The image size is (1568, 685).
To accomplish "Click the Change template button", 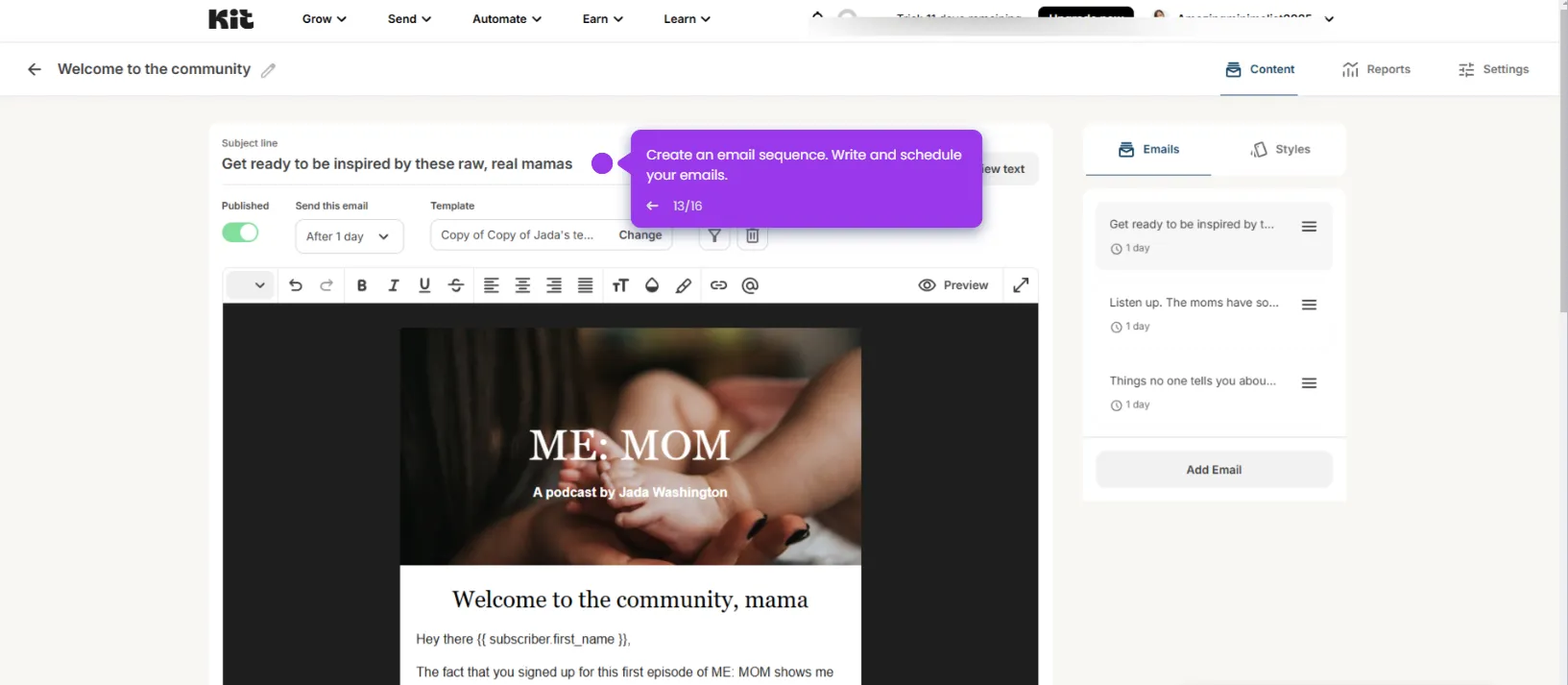I will 640,235.
